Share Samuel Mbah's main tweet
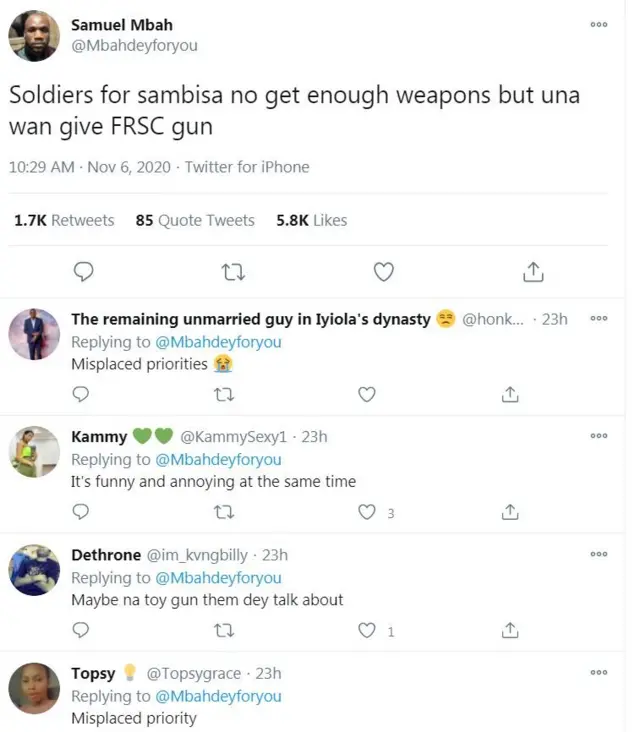Image resolution: width=640 pixels, height=732 pixels. point(533,271)
